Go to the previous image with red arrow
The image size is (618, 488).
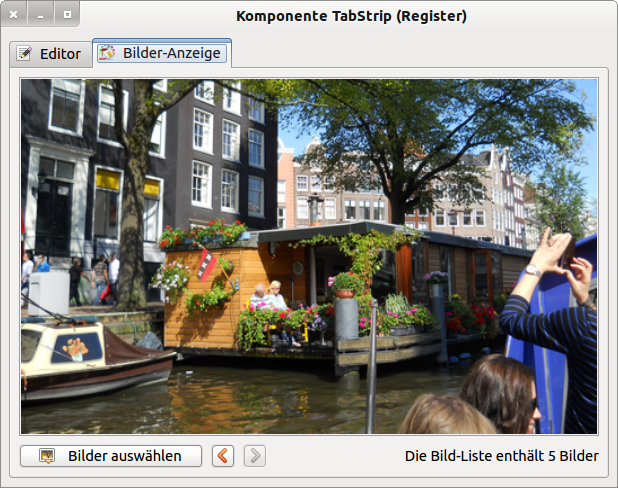coord(224,456)
